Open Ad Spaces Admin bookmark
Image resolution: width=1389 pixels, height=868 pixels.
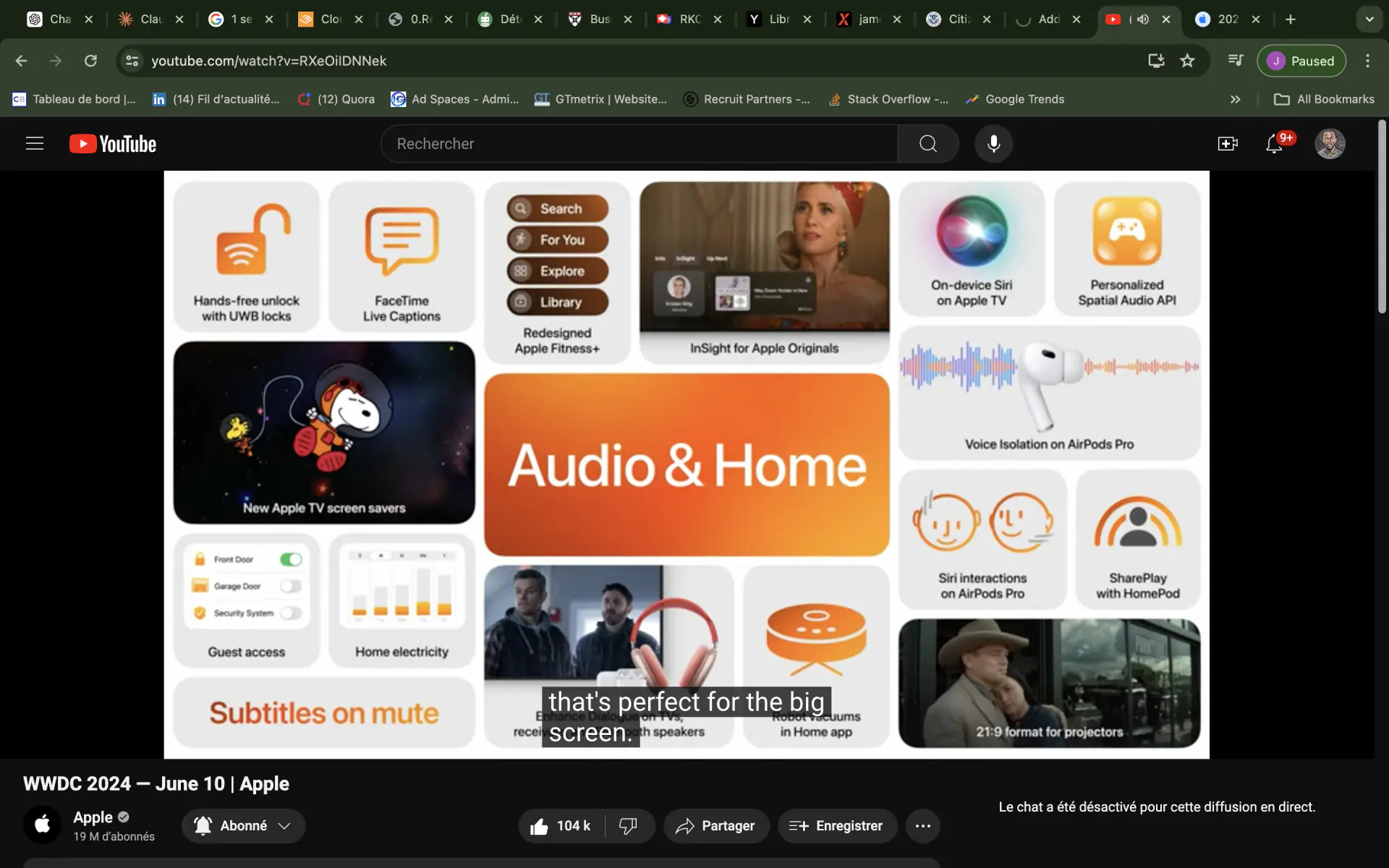pyautogui.click(x=454, y=99)
